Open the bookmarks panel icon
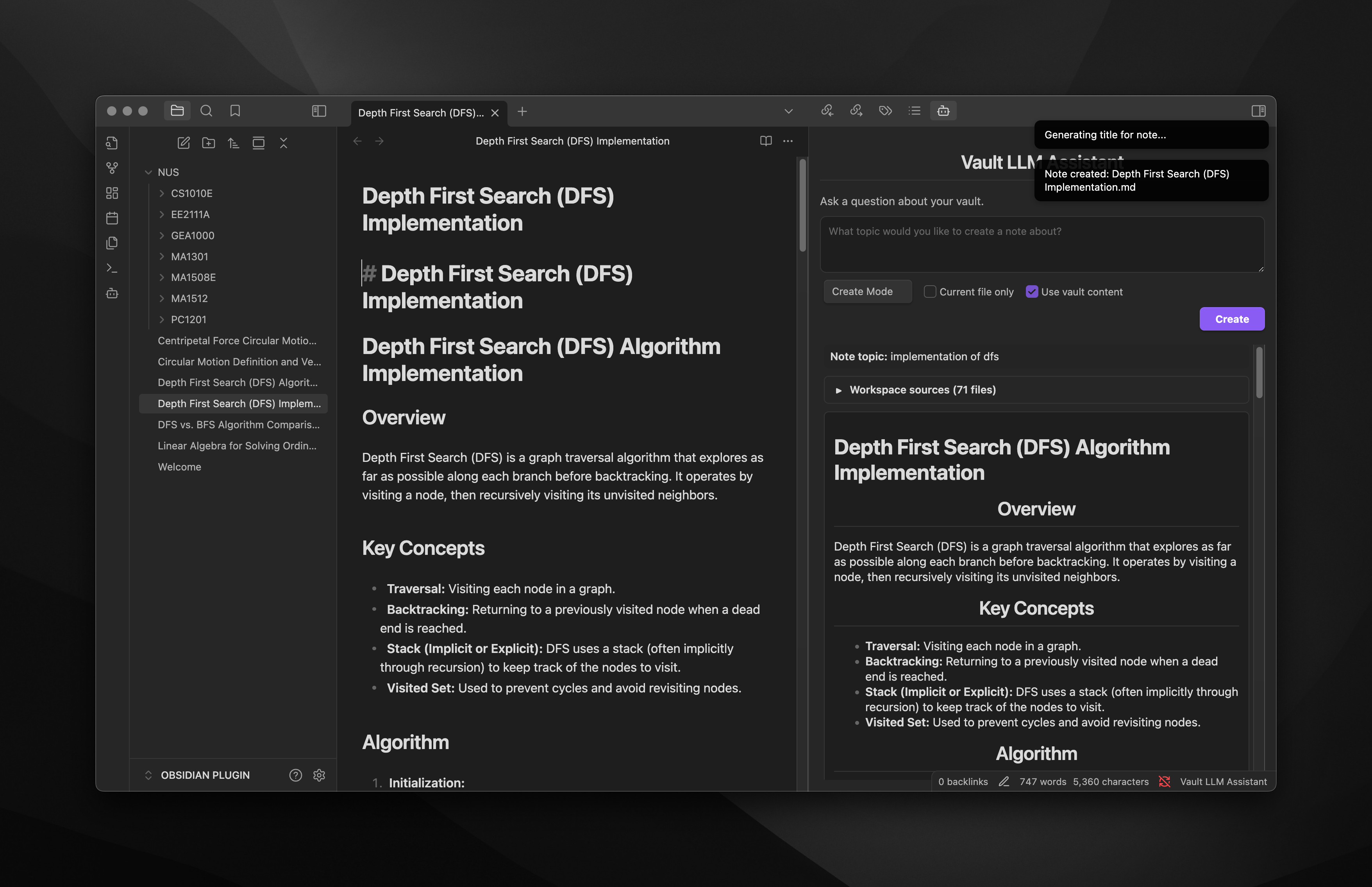 235,111
